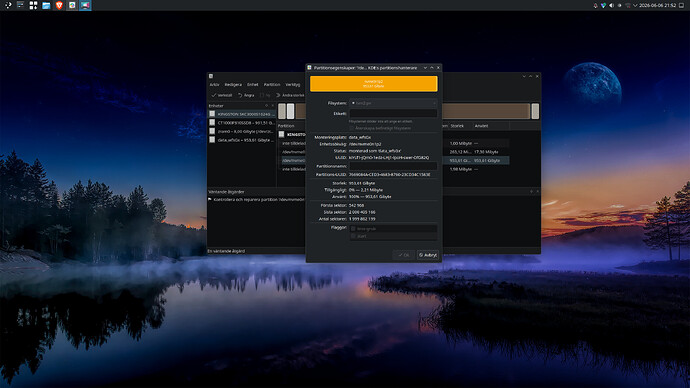Click Ångra toolbar button in main window
Screen dimensions: 690x388
(246, 95)
